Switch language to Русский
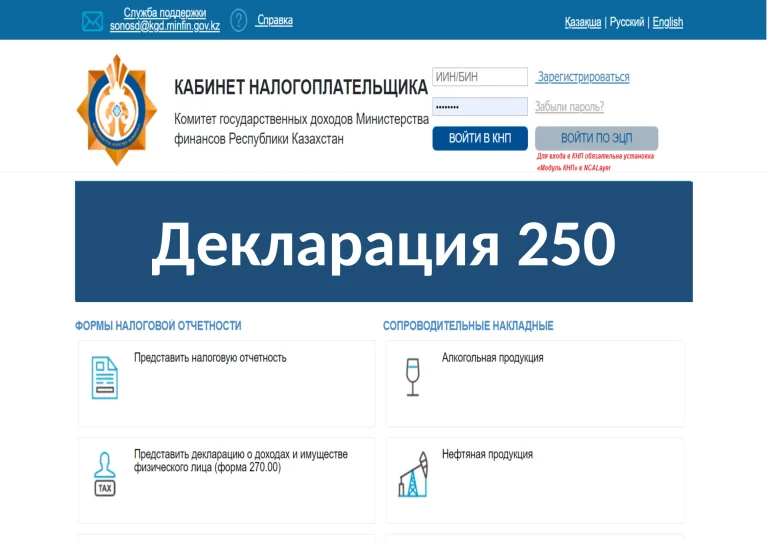 point(627,22)
